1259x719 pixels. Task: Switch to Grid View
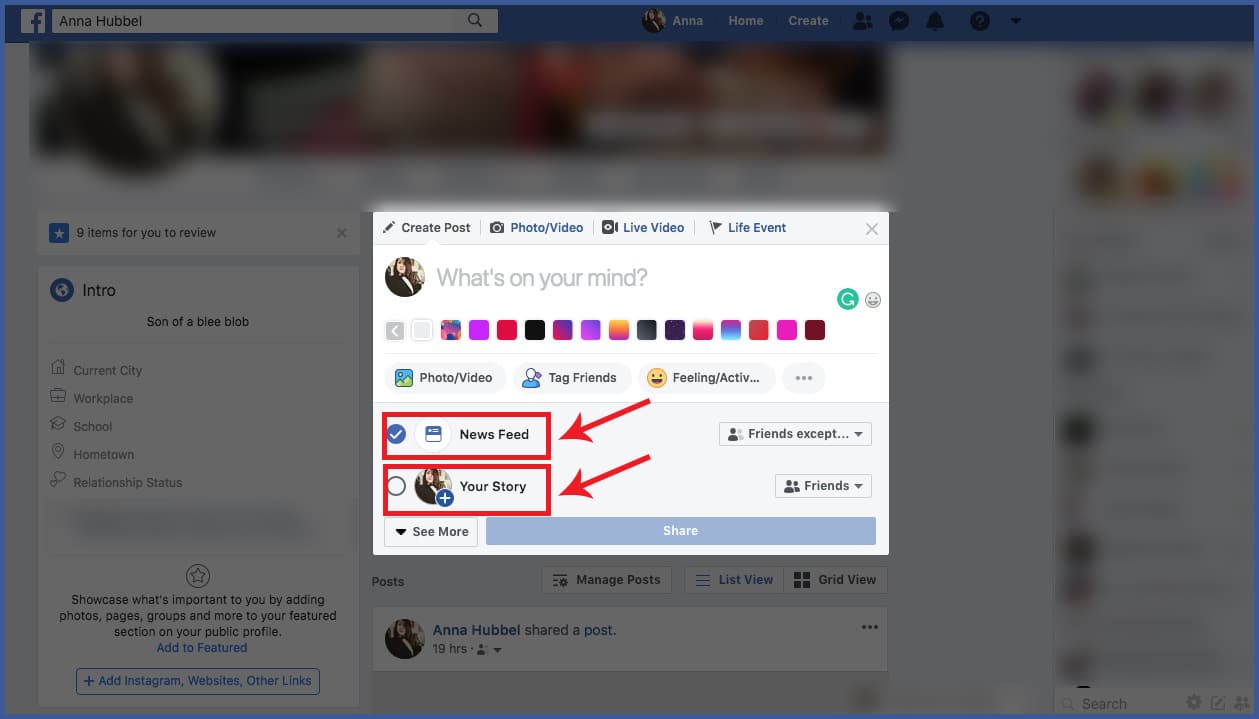(x=836, y=580)
